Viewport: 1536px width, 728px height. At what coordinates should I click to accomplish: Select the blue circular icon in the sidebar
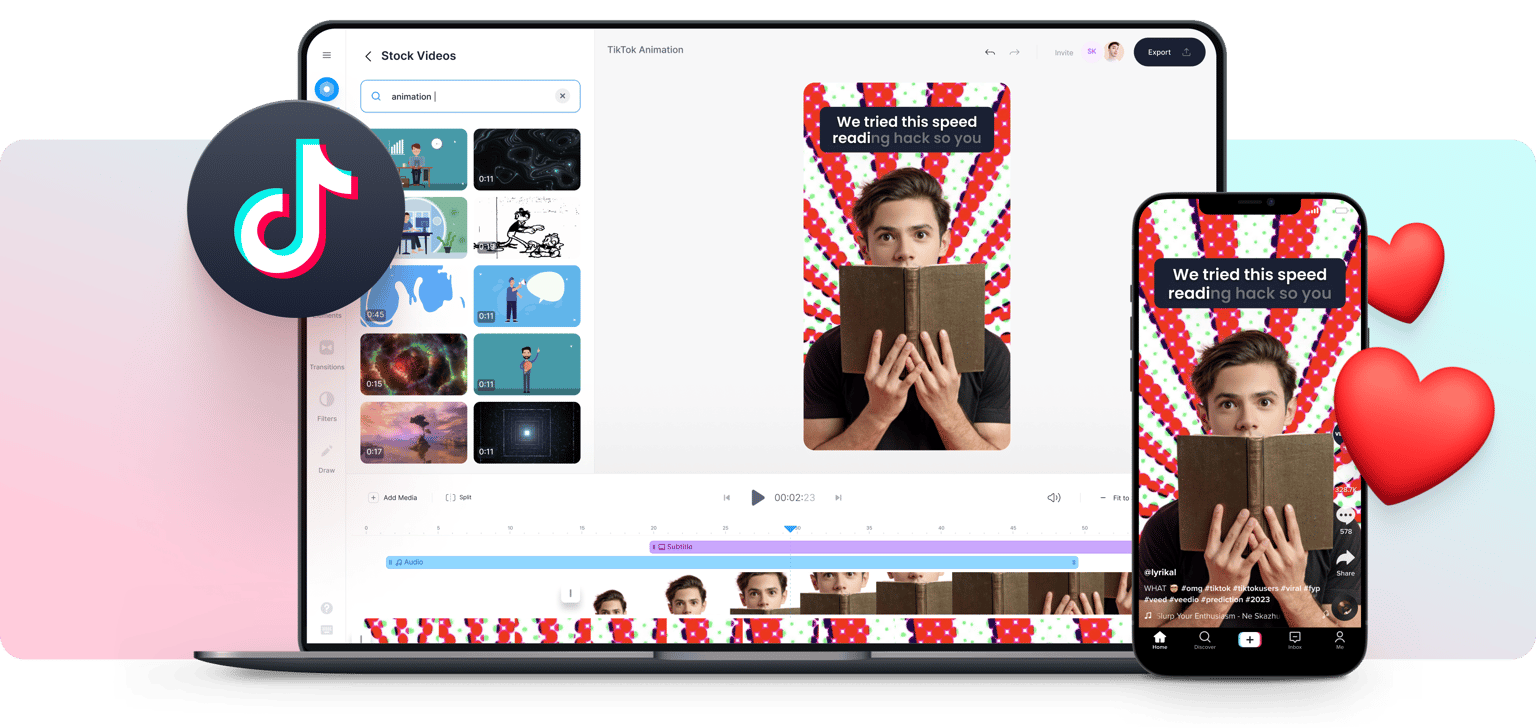327,89
